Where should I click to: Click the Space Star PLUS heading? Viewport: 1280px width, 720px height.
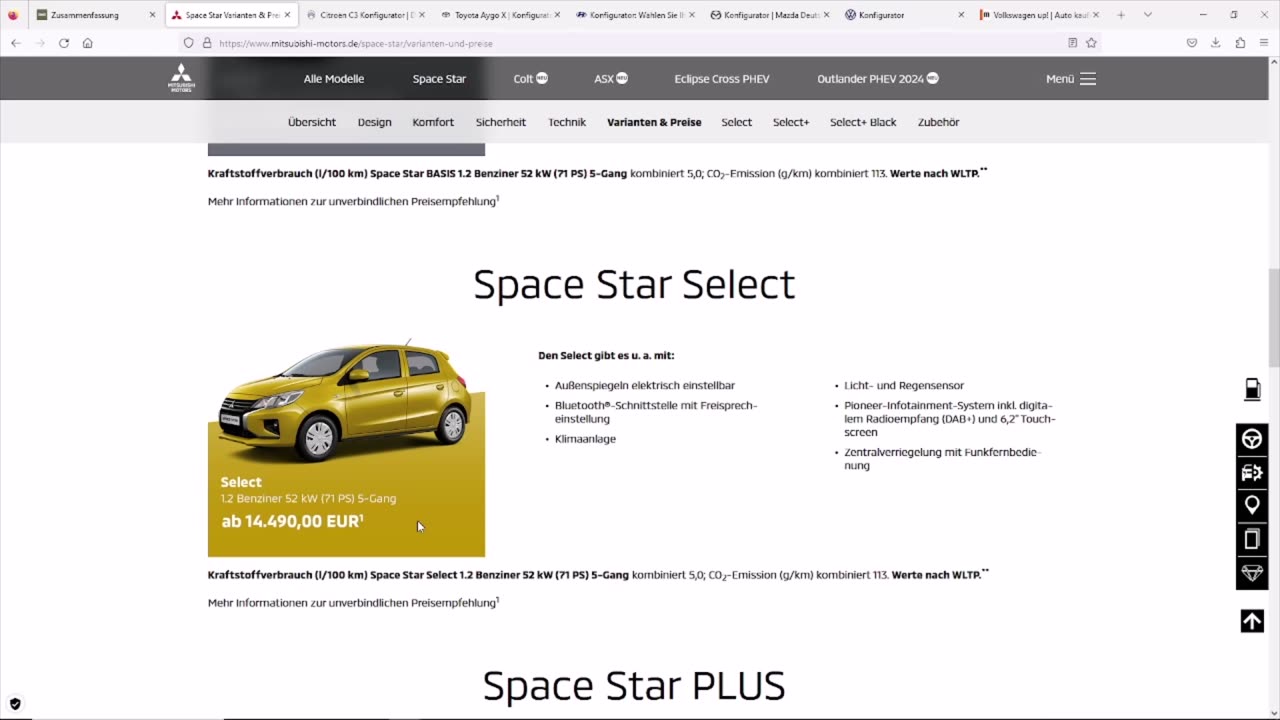pos(634,686)
